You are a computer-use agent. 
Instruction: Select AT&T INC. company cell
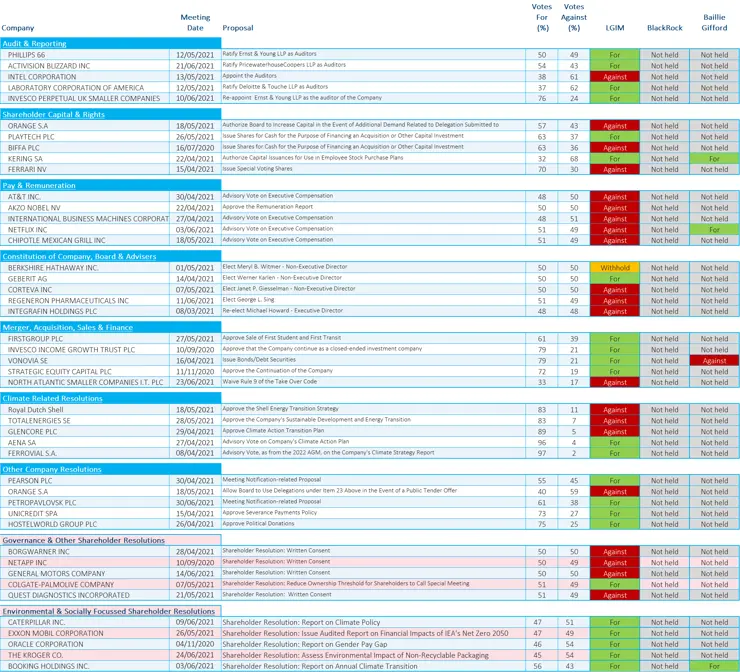click(85, 197)
